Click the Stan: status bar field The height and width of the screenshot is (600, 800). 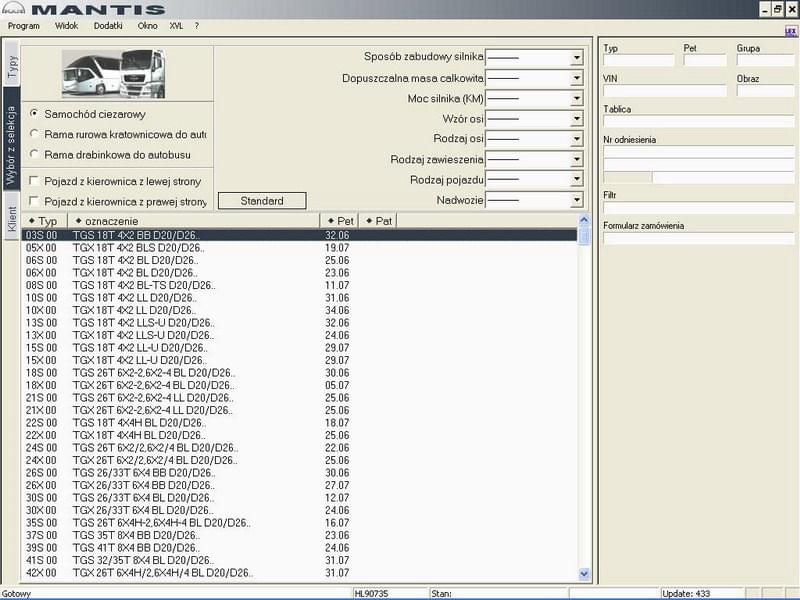(498, 593)
